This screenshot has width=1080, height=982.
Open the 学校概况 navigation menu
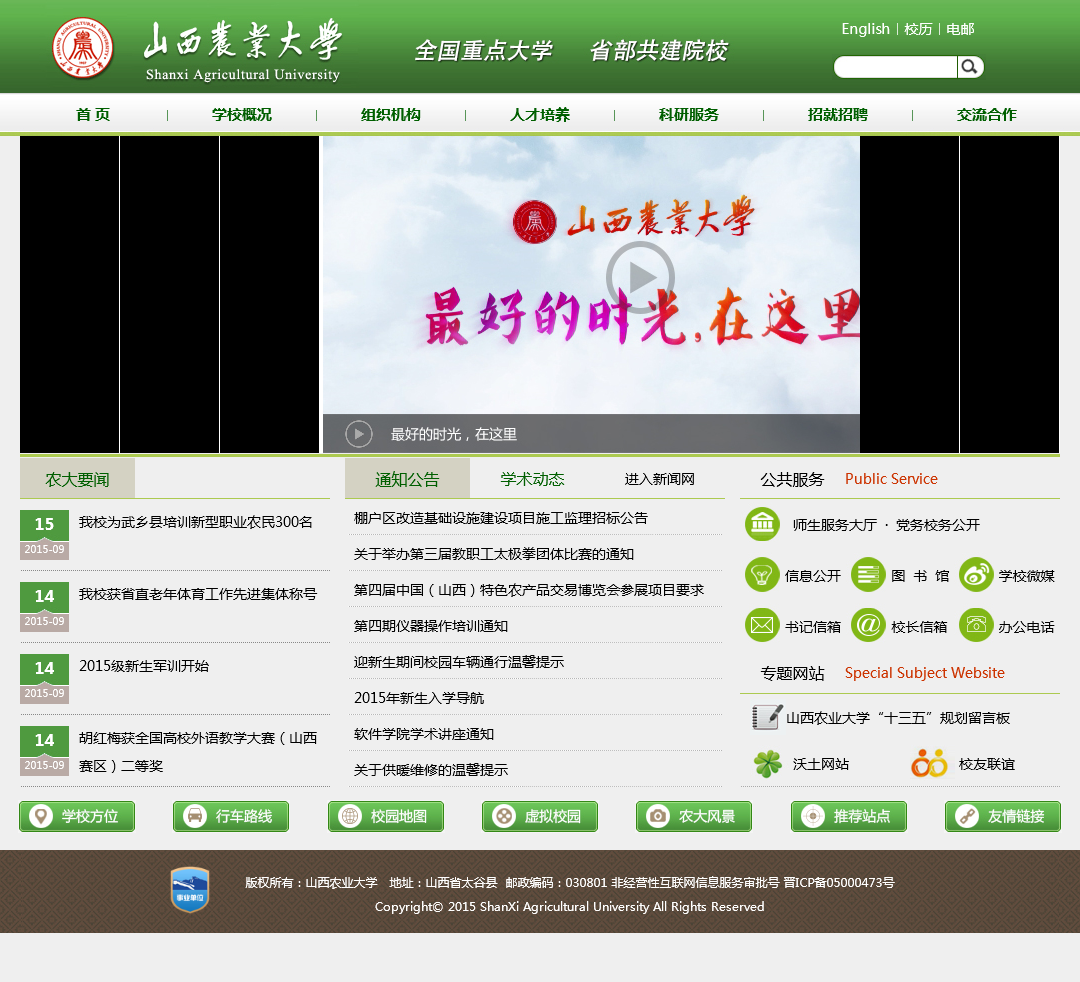pyautogui.click(x=242, y=114)
